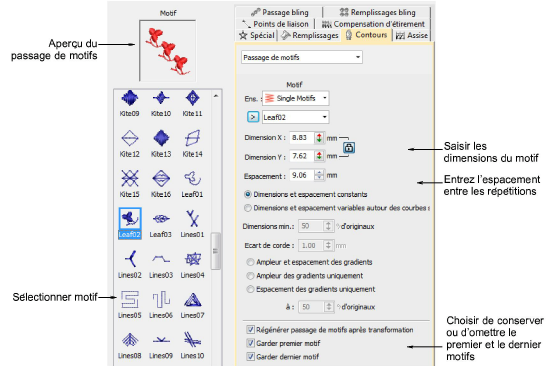Click into the Espacement value field

click(x=302, y=175)
